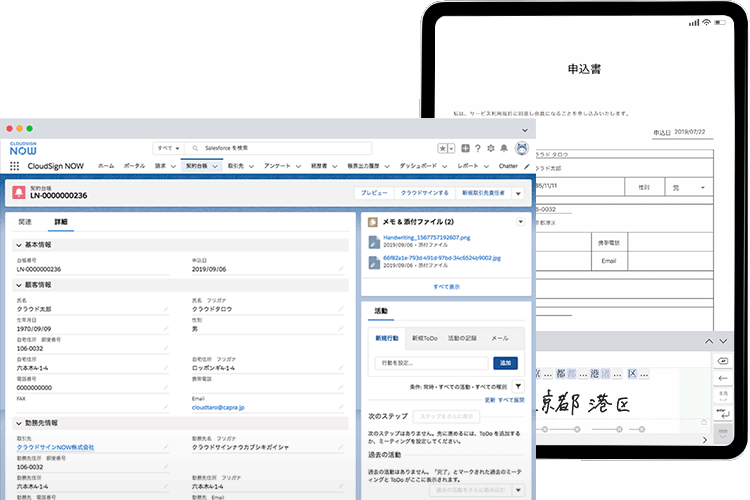This screenshot has width=750, height=500.
Task: Collapse the 勤務先情報 section
Action: (x=19, y=423)
